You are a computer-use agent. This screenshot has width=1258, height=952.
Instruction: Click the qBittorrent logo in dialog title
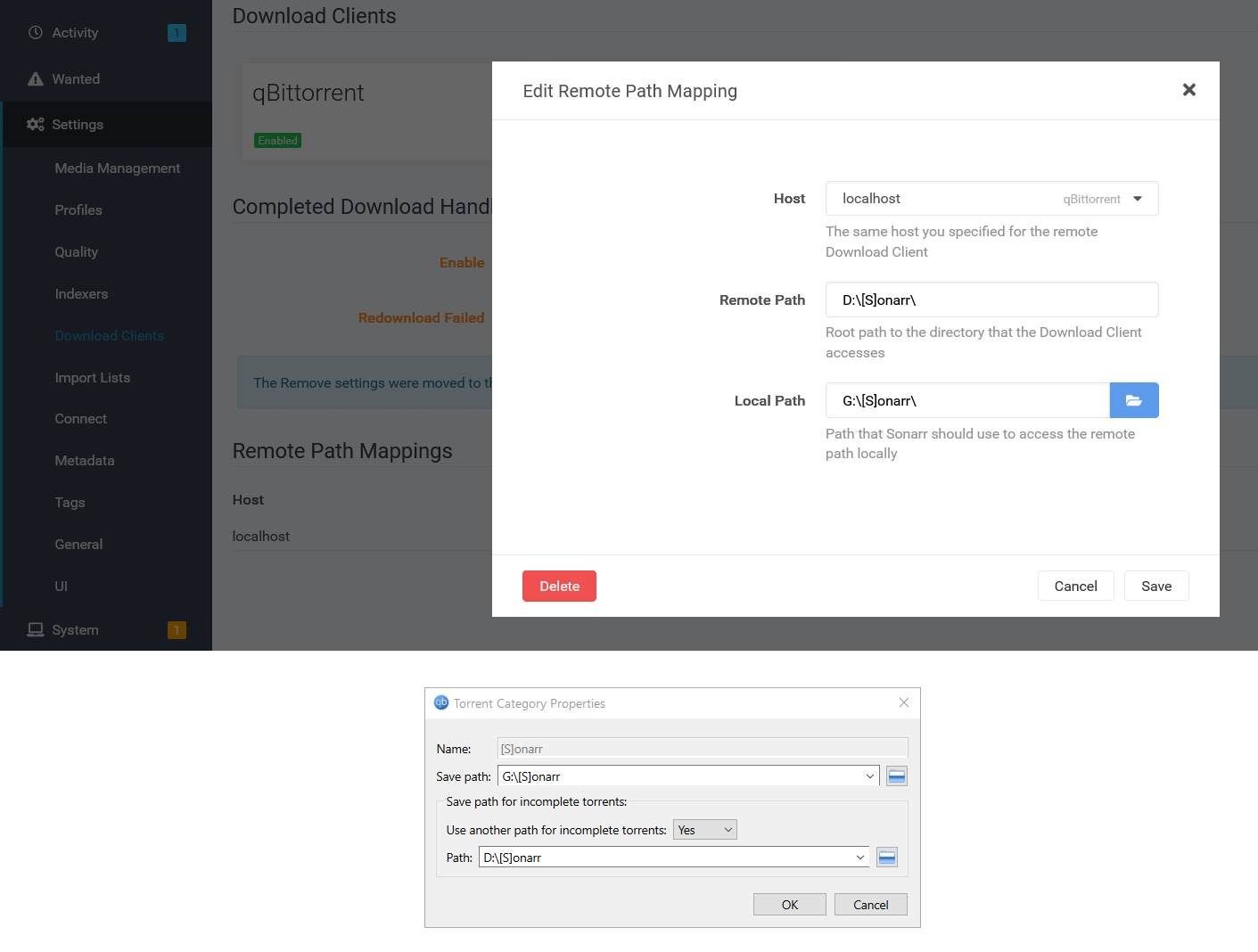tap(441, 702)
